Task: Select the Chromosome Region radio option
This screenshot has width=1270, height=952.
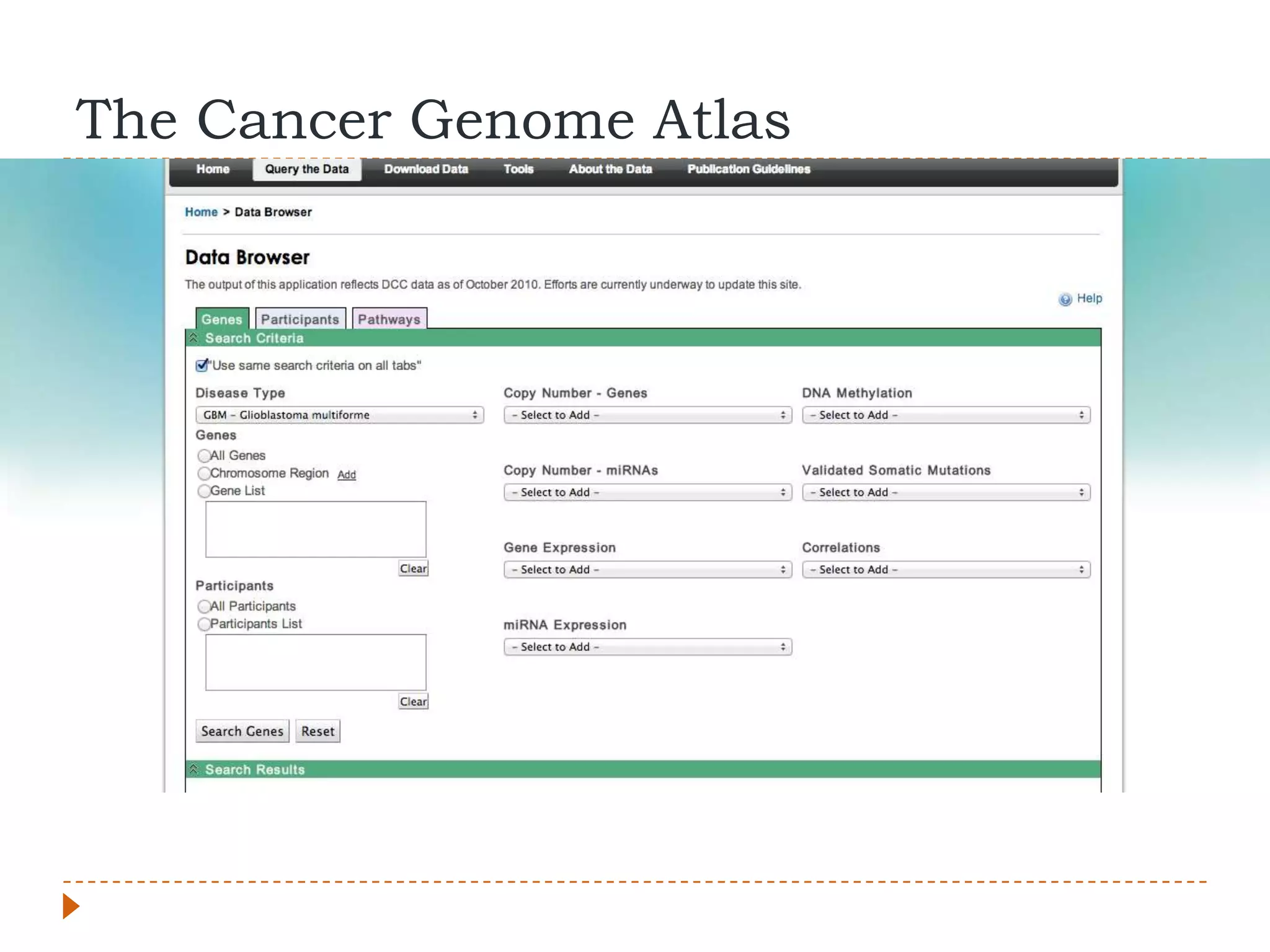Action: pyautogui.click(x=204, y=474)
